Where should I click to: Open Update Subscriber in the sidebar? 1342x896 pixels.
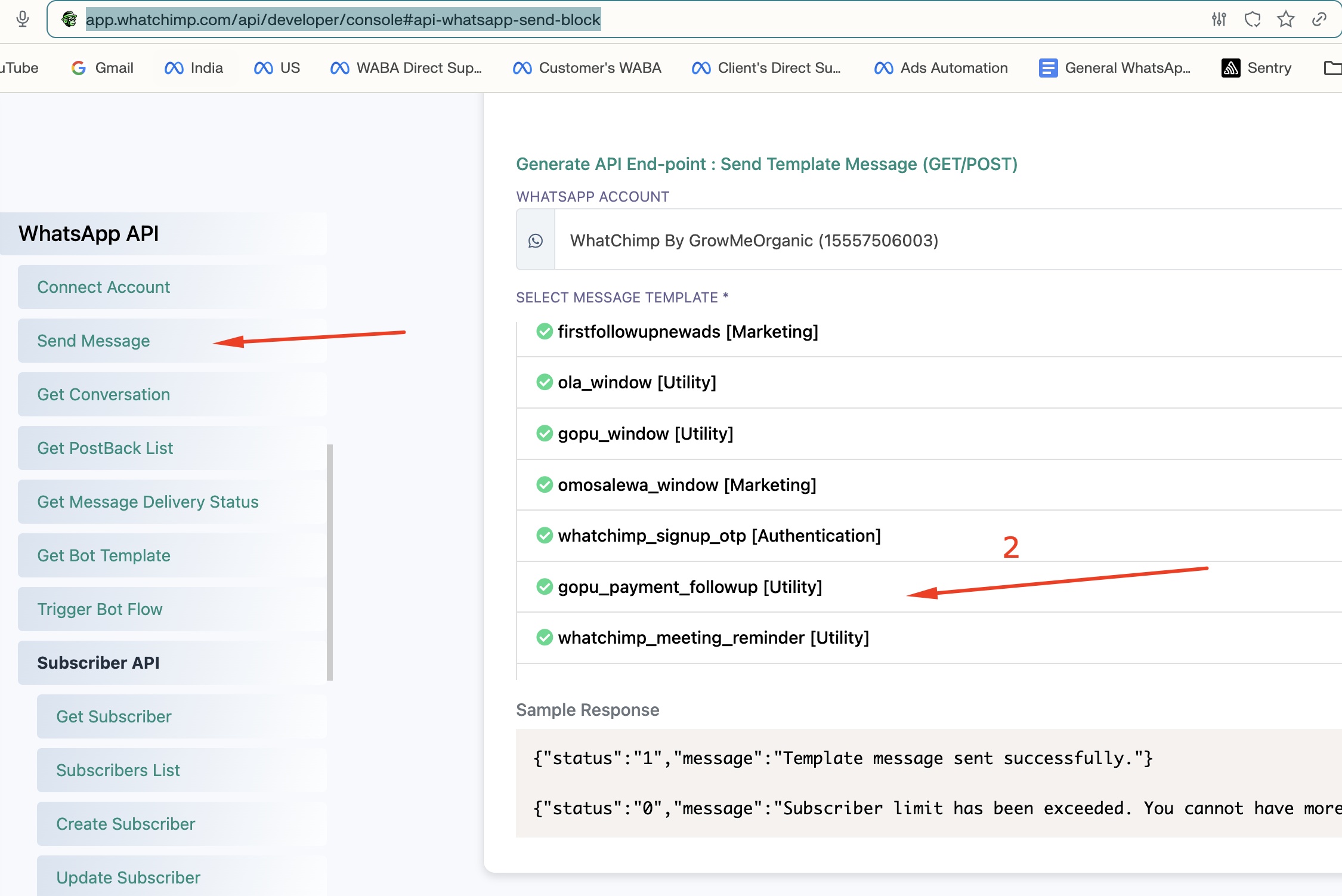click(x=182, y=876)
